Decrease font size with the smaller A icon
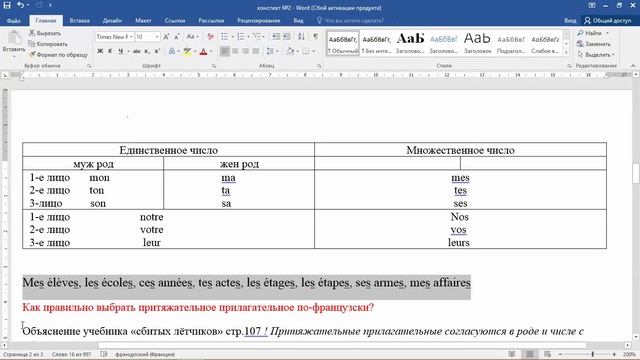The width and height of the screenshot is (640, 360). click(x=177, y=37)
